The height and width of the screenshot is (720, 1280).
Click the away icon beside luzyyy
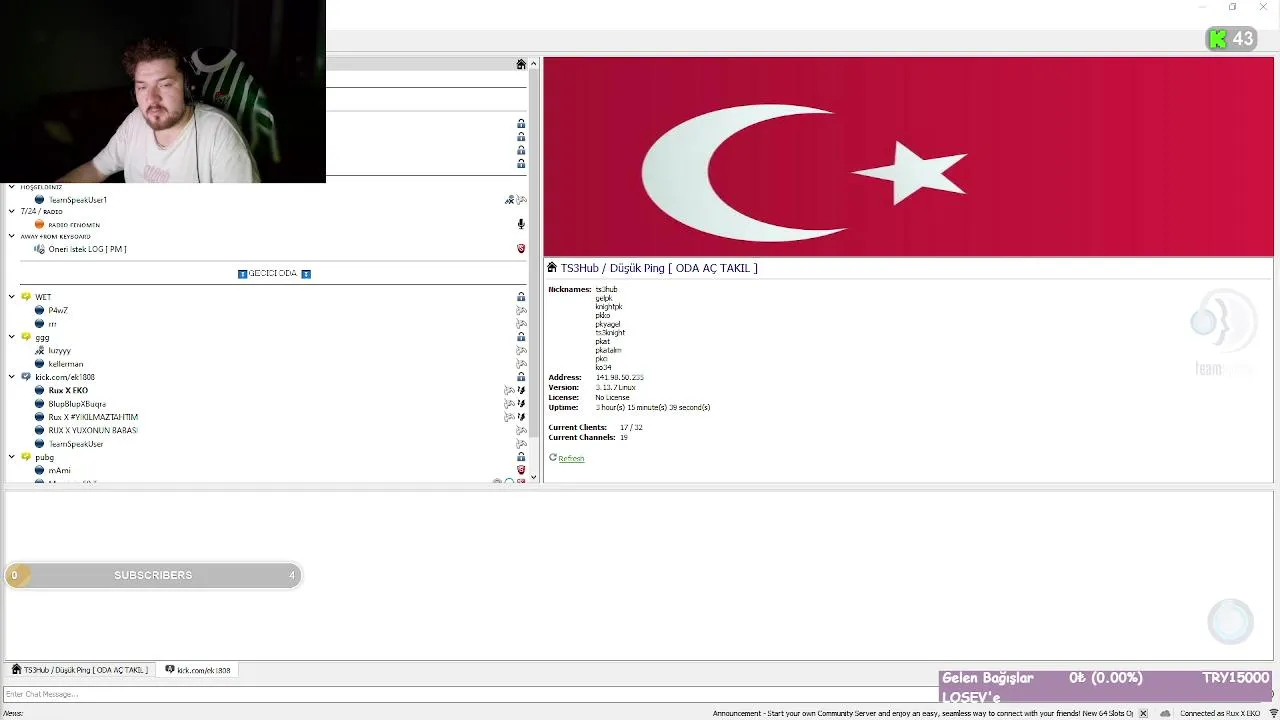[39, 351]
